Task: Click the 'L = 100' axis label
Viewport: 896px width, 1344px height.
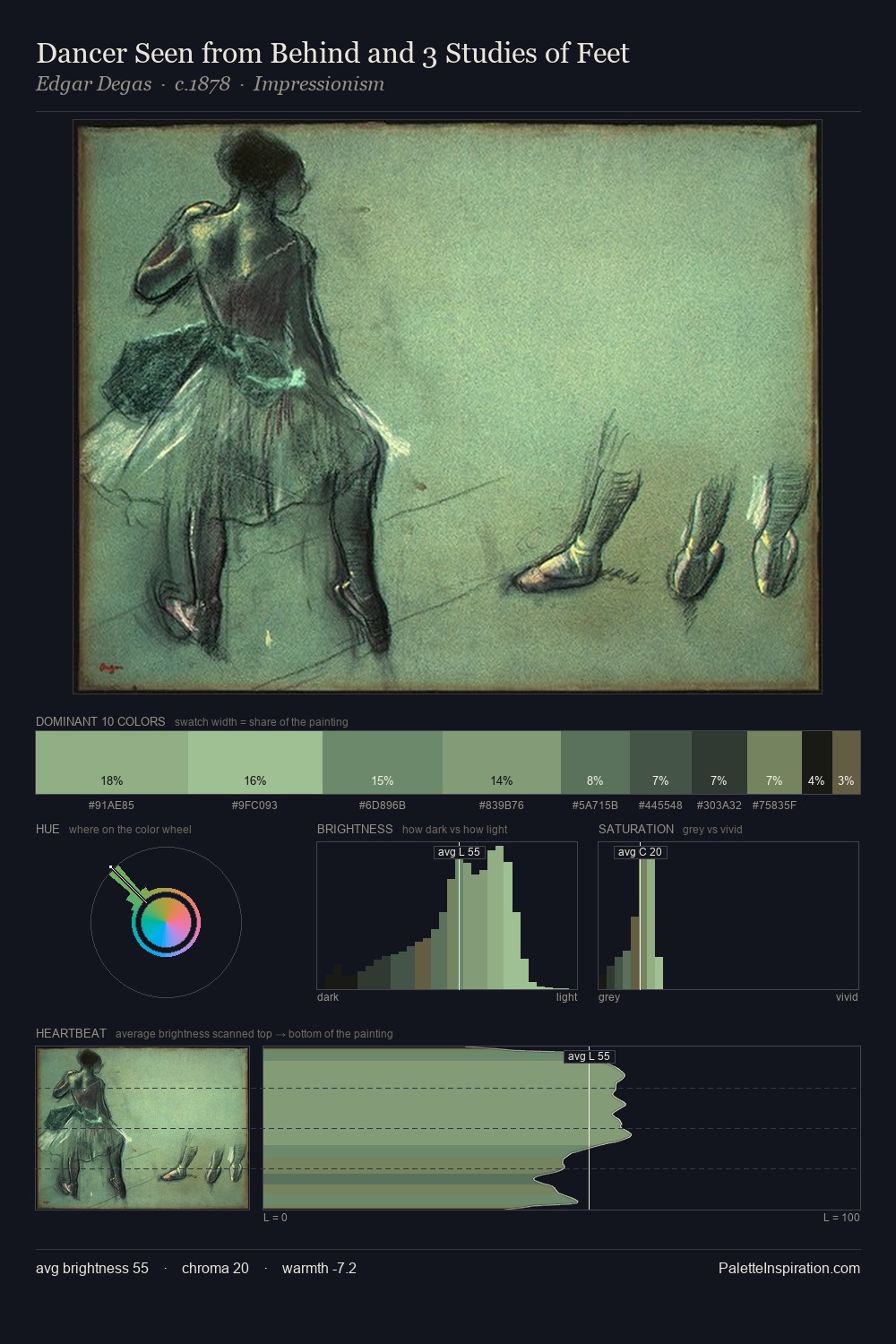Action: coord(841,1218)
